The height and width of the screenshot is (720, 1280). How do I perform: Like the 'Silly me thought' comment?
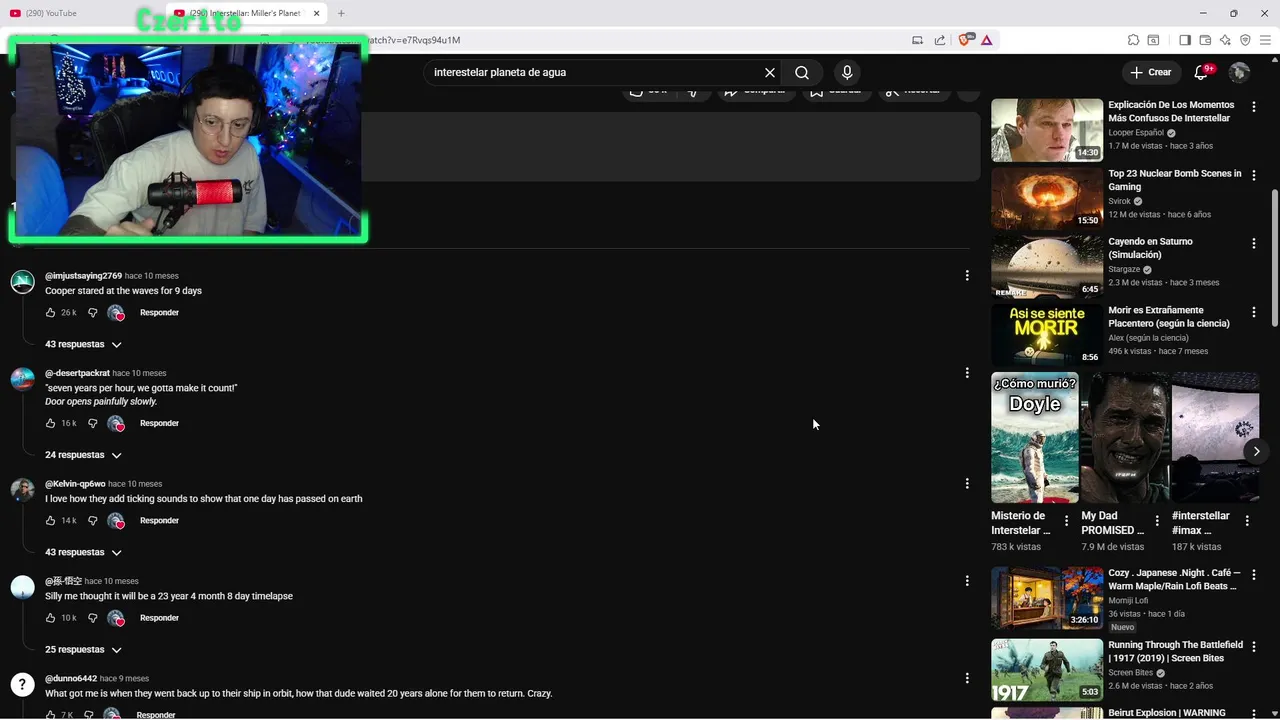coord(50,618)
